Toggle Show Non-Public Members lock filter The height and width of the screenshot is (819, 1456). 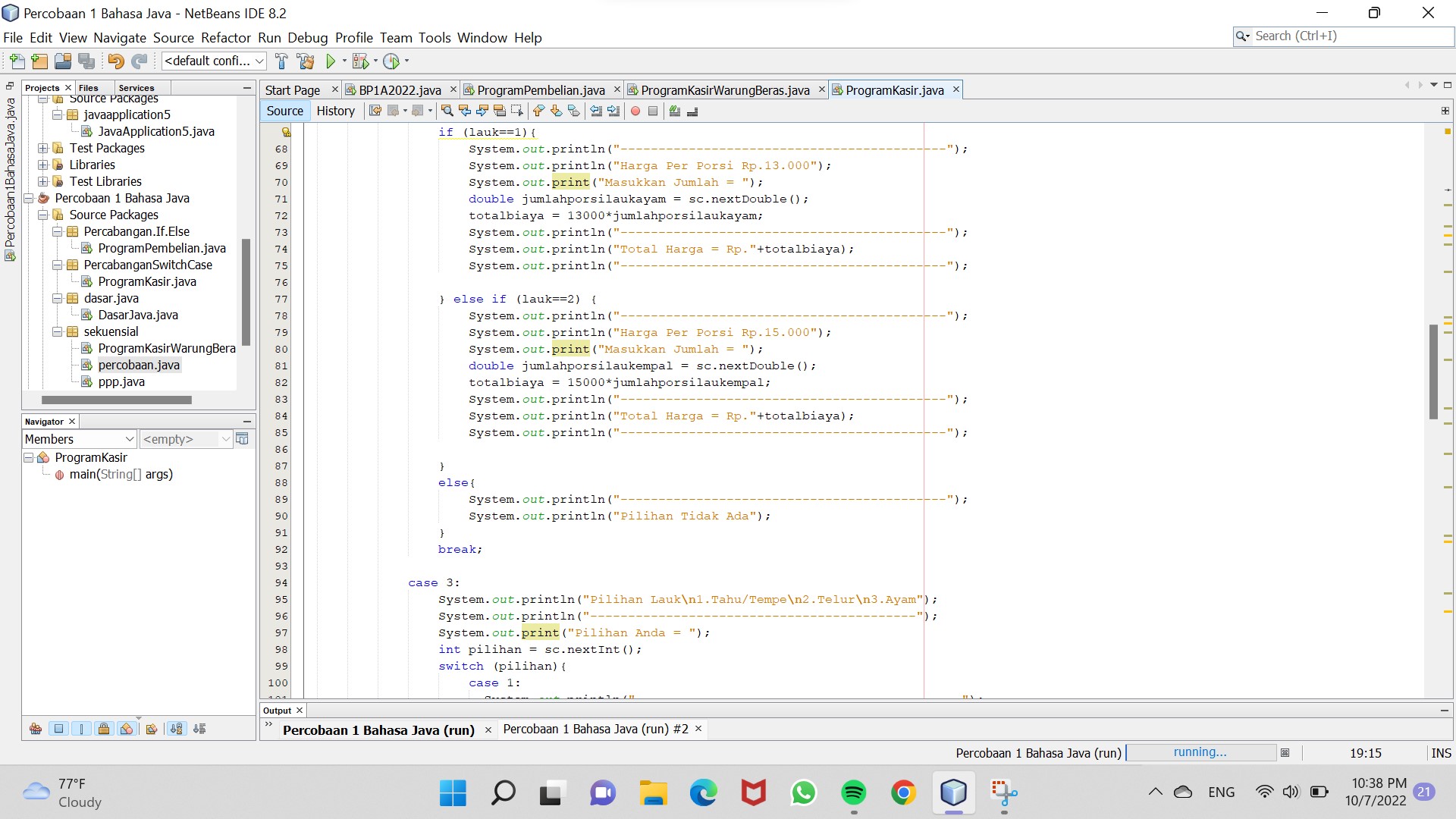pyautogui.click(x=104, y=729)
